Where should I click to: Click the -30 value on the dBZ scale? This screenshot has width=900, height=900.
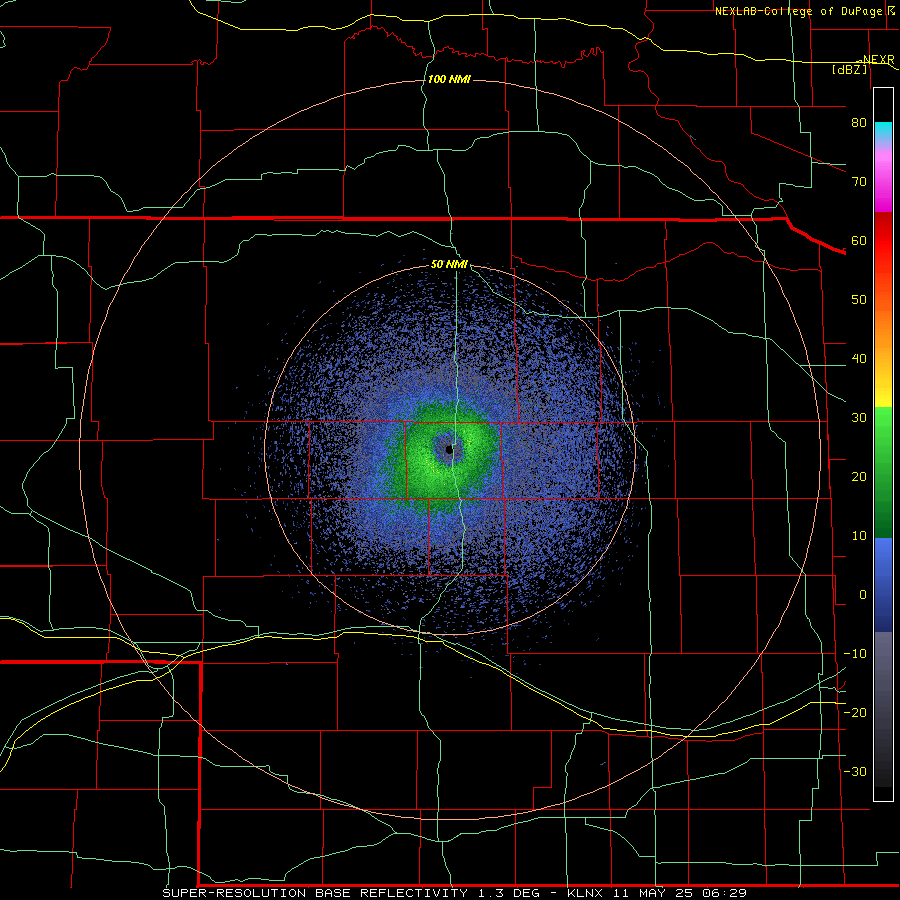(x=855, y=771)
